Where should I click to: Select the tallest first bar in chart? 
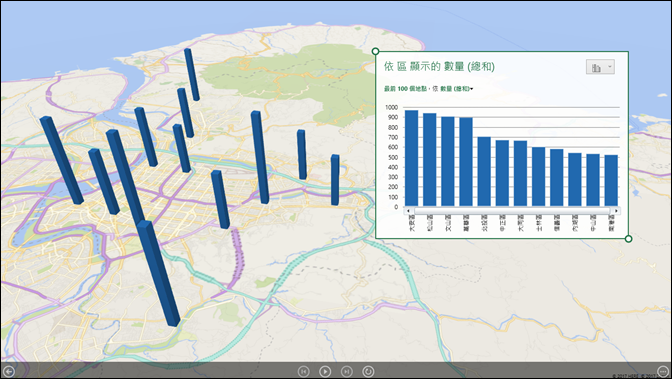tap(411, 158)
